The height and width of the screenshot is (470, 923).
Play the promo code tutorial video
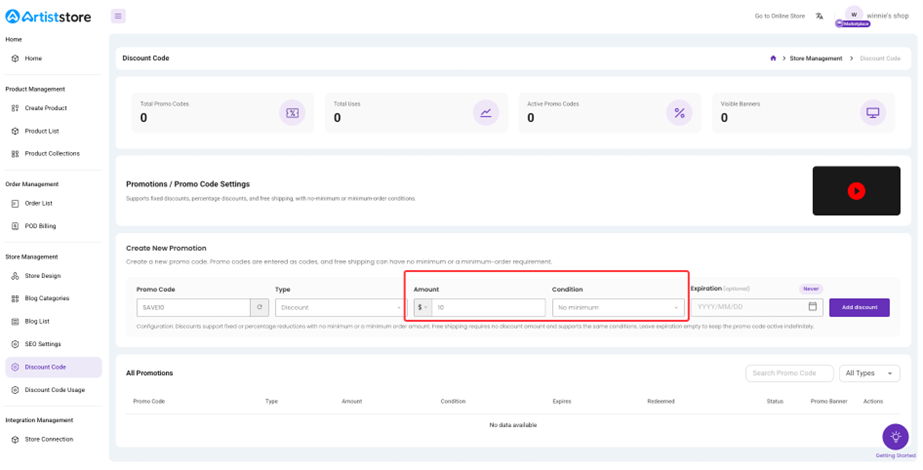(856, 191)
